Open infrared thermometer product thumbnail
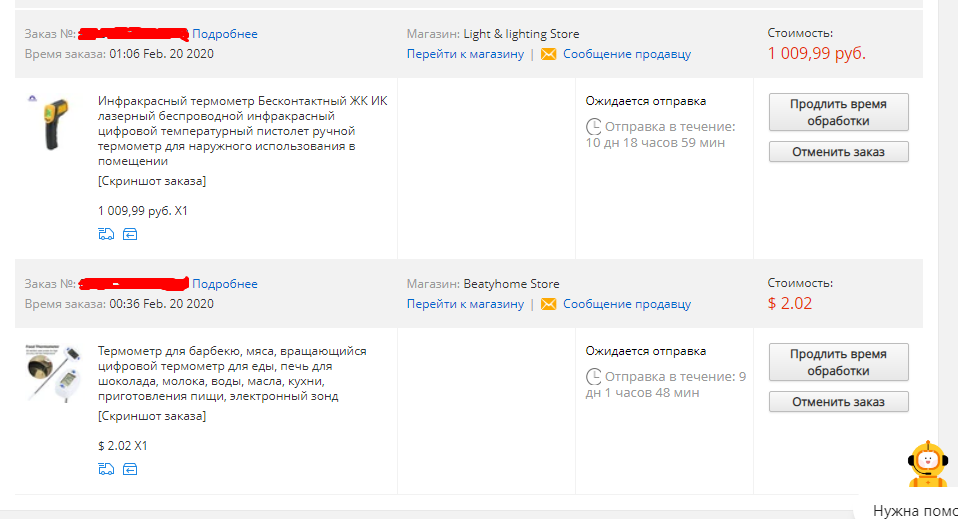This screenshot has width=958, height=519. point(50,122)
